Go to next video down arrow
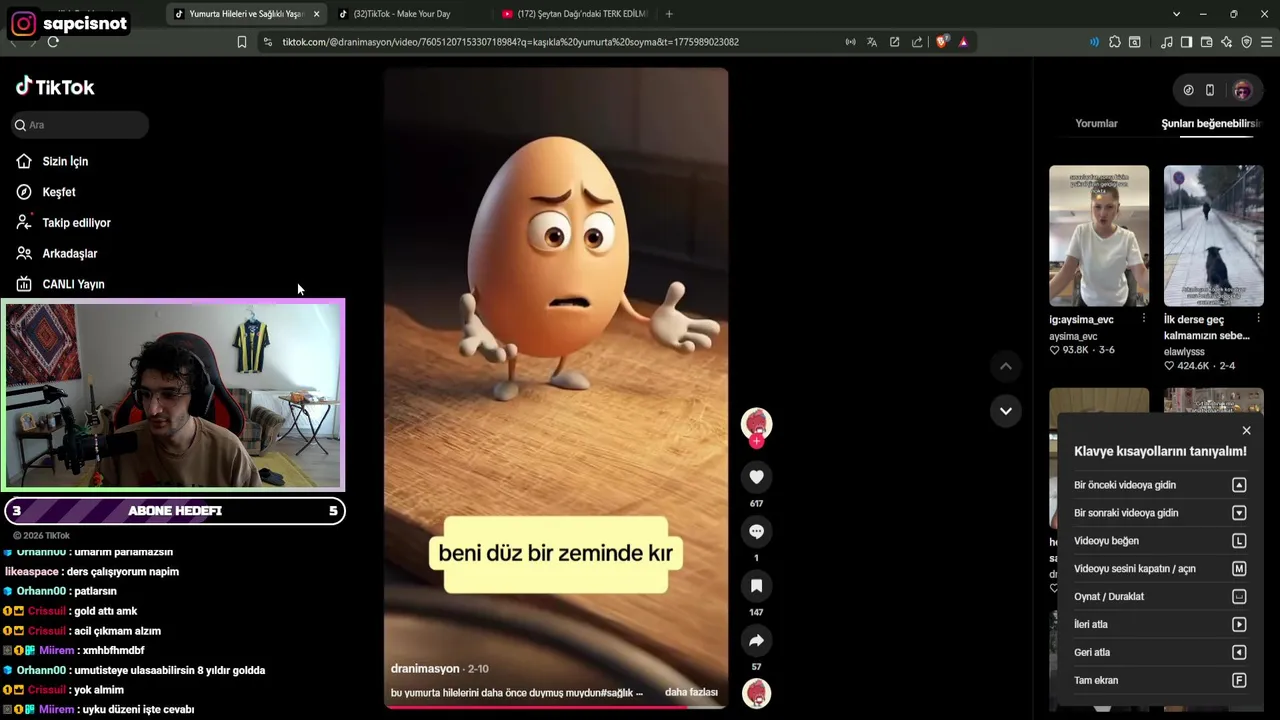Screen dimensions: 1280x720 [1006, 411]
